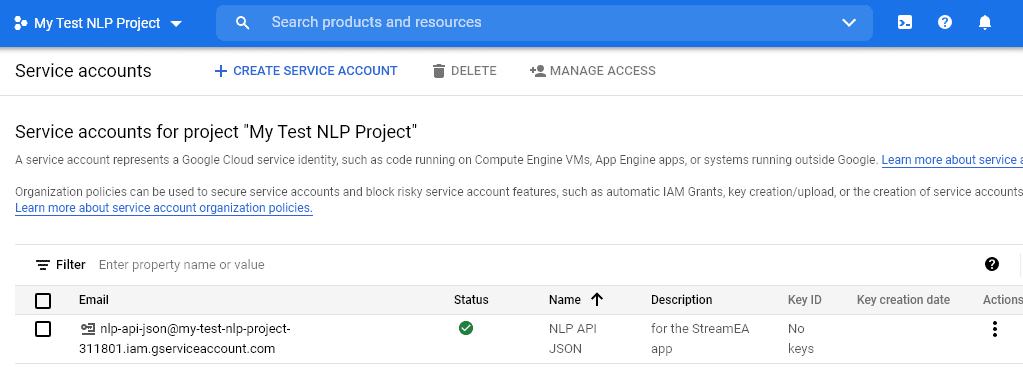Screen dimensions: 1023x389
Task: Click the Description column header
Action: (x=682, y=300)
